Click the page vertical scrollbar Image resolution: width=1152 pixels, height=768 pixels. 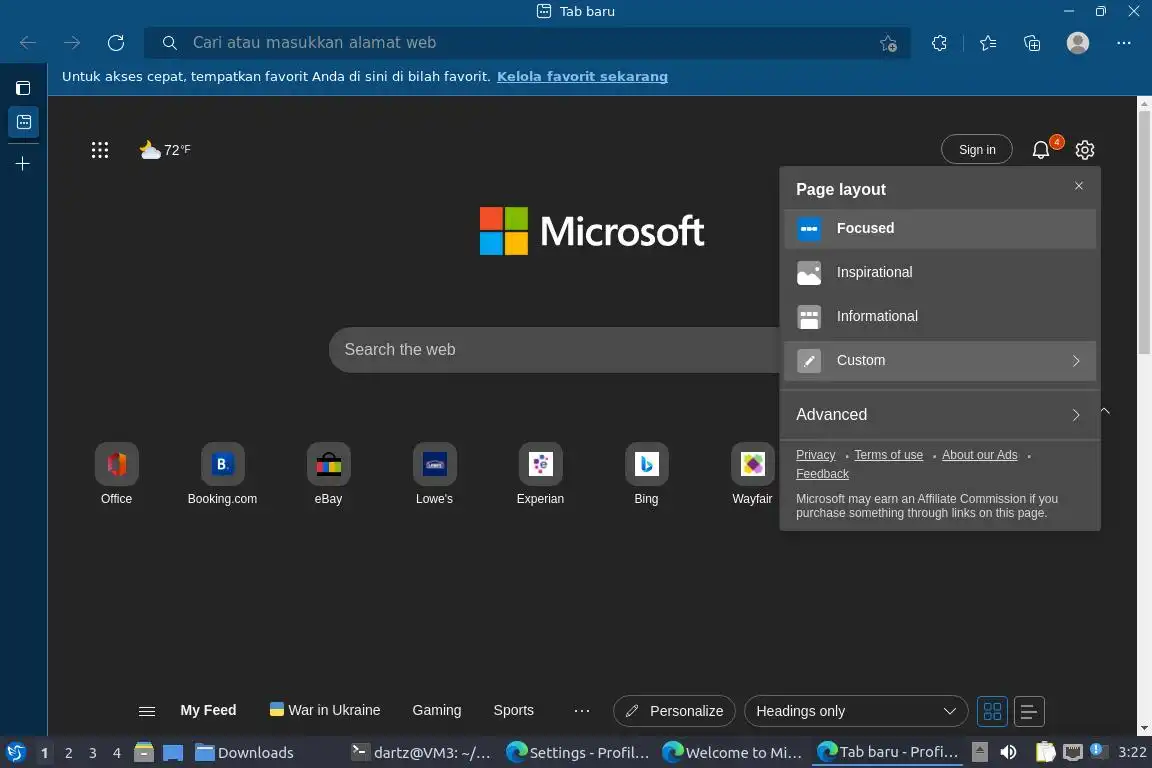click(1144, 232)
